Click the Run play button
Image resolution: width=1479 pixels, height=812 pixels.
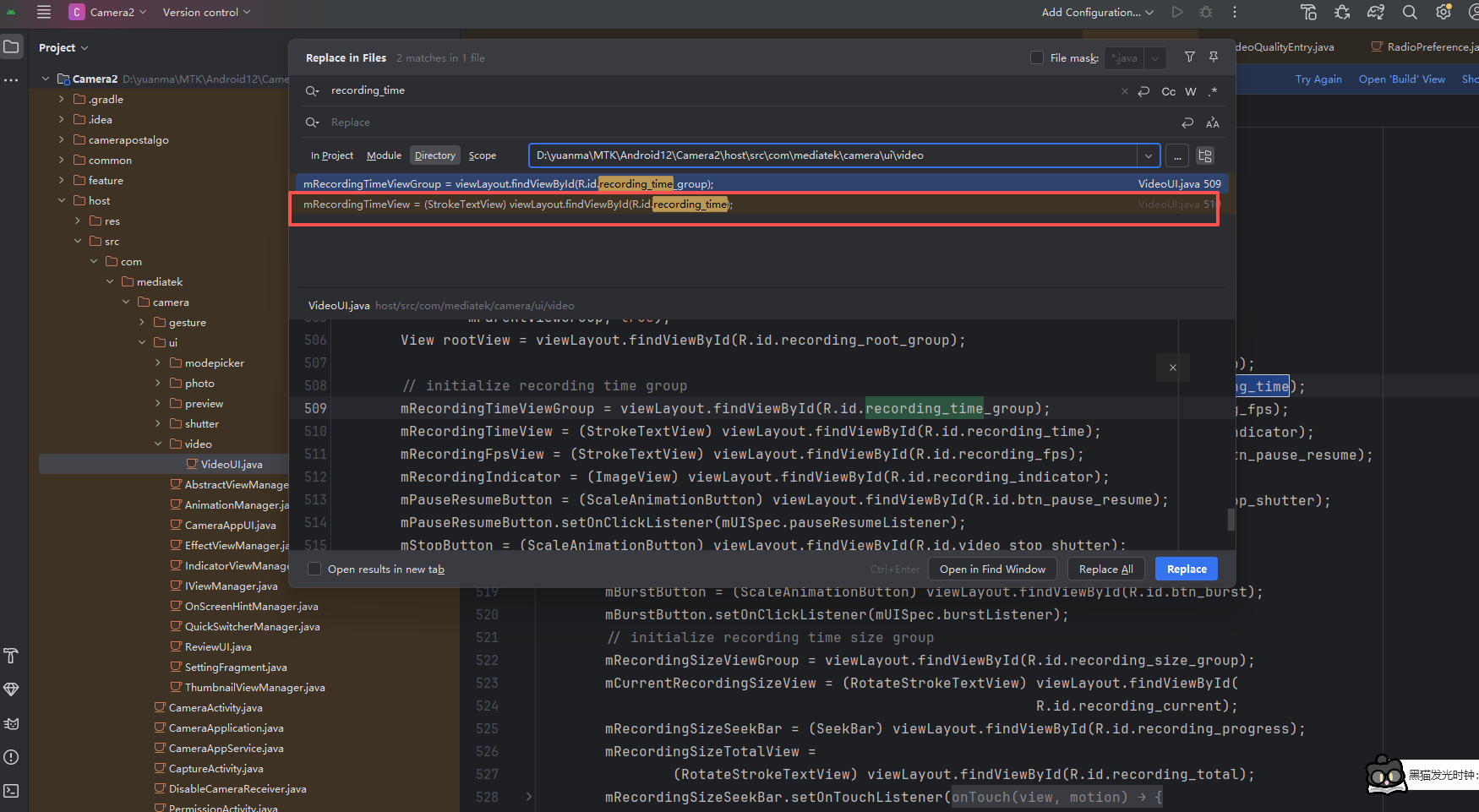1177,12
